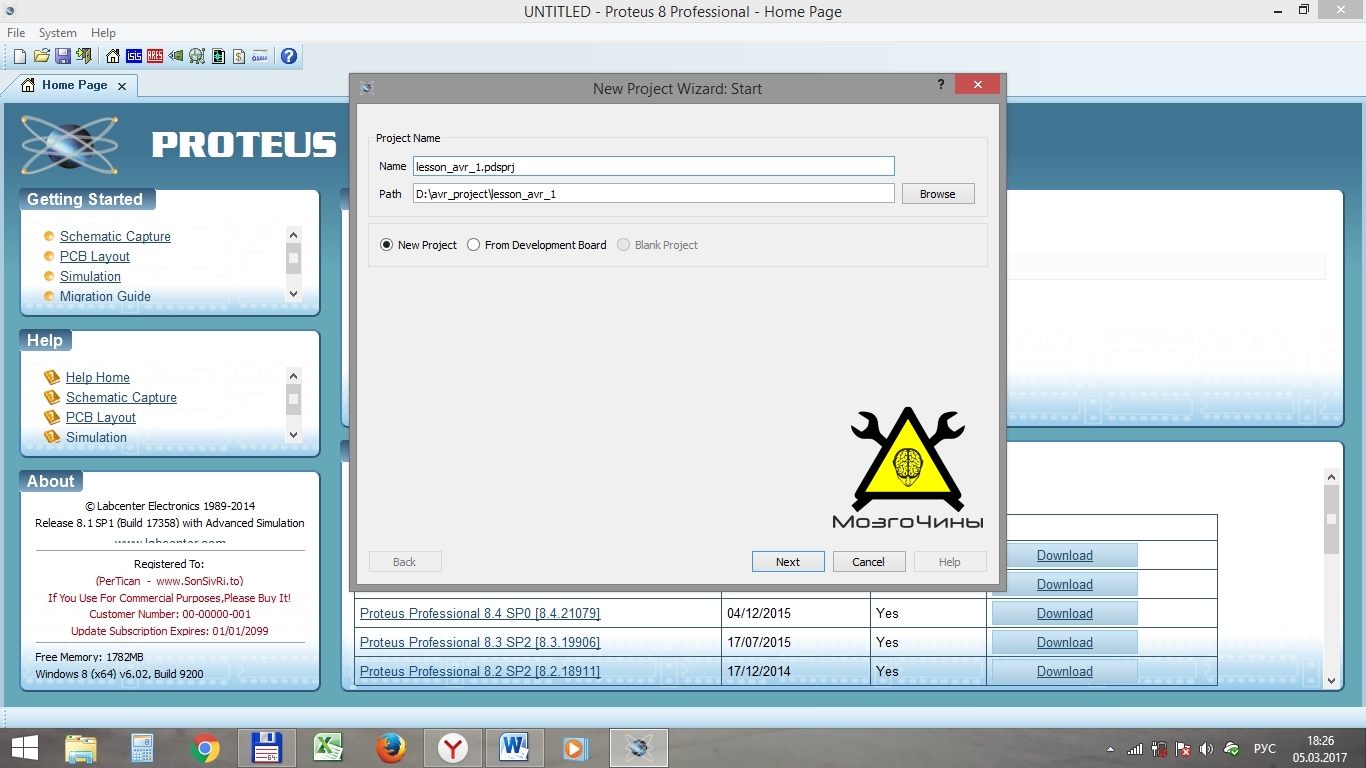Viewport: 1366px width, 768px height.
Task: Show hidden tray icons arrow
Action: 1111,749
